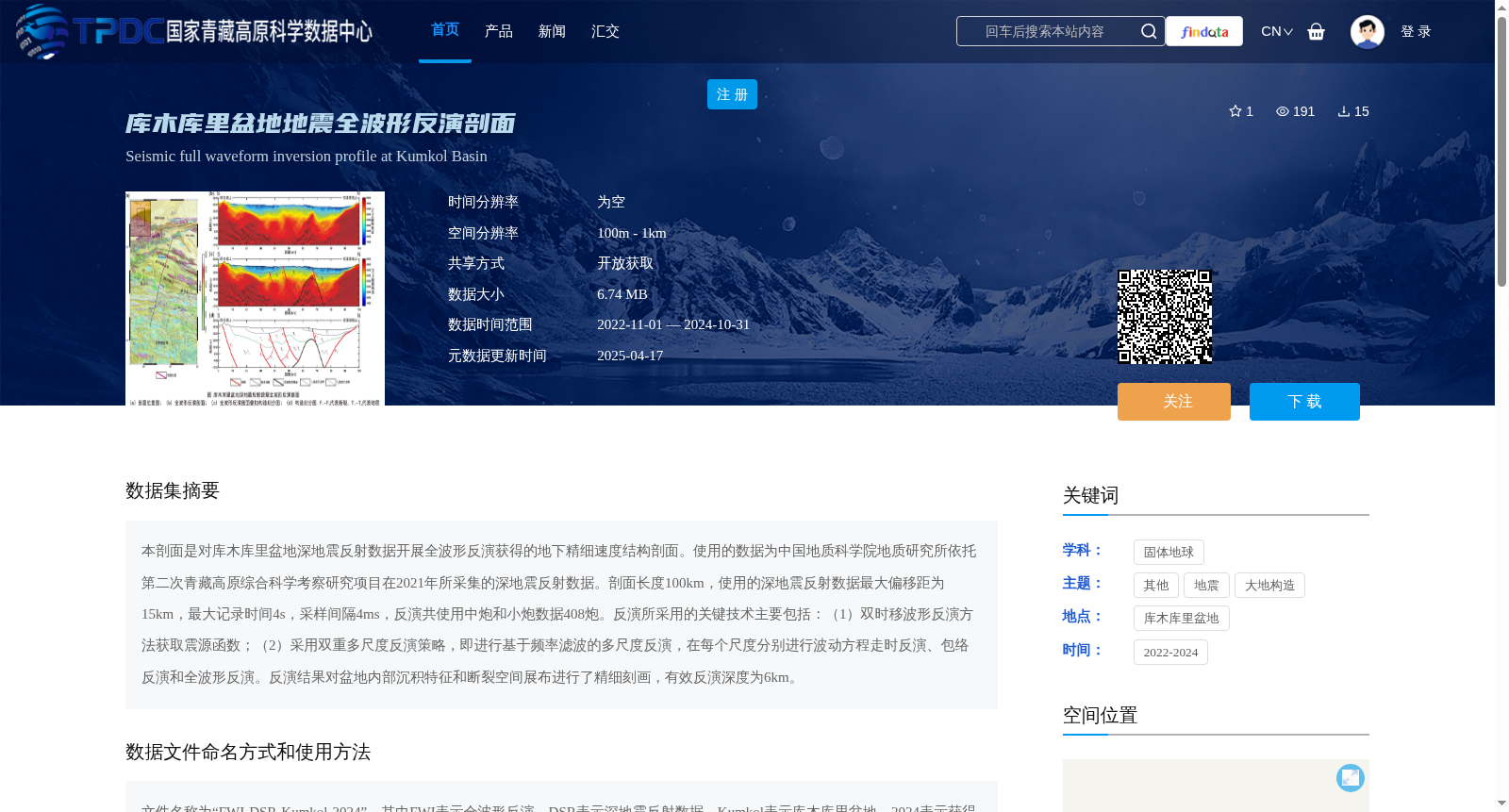Open the findata link button
Image resolution: width=1509 pixels, height=812 pixels.
(x=1204, y=31)
